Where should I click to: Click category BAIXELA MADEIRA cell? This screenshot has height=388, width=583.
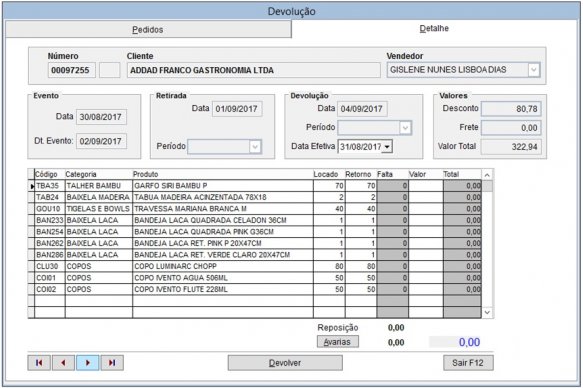pos(99,197)
